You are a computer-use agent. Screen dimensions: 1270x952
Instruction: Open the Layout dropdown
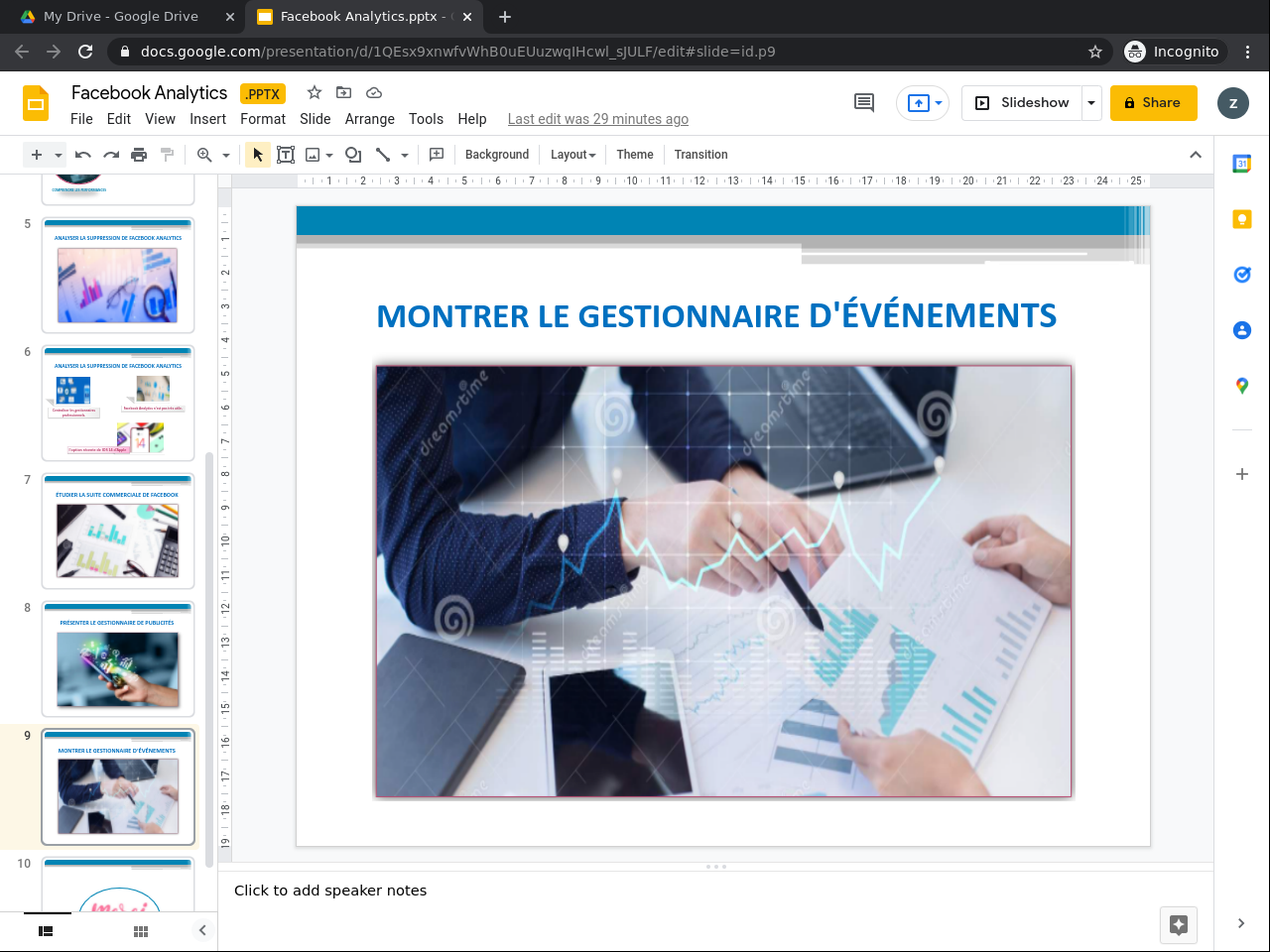coord(572,155)
